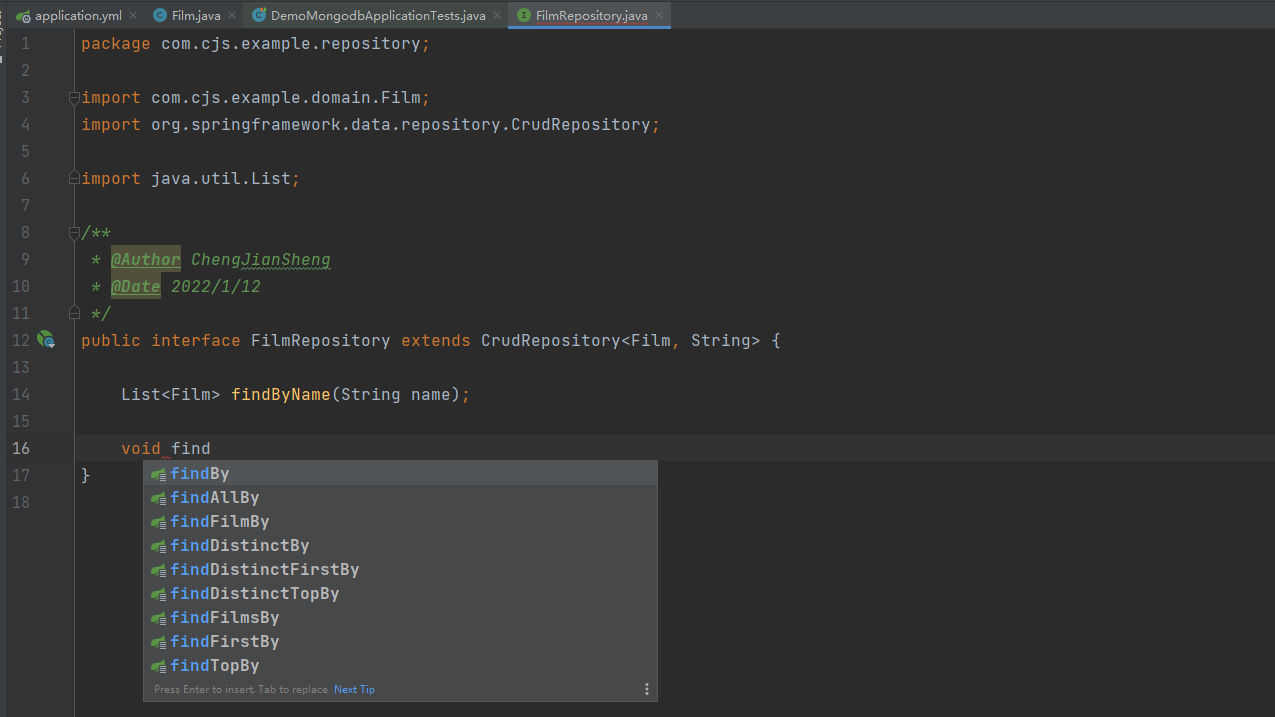The width and height of the screenshot is (1275, 717).
Task: Click the Spring icon next to findBy
Action: 158,474
